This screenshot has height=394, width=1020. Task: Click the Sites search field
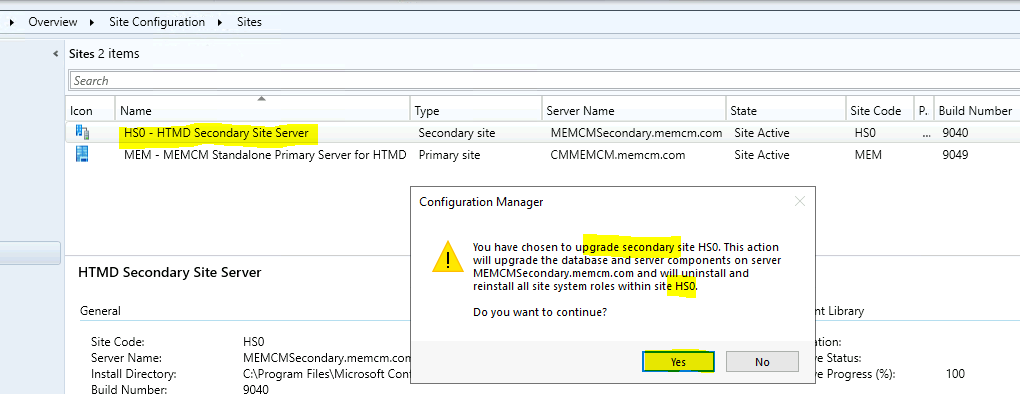pyautogui.click(x=544, y=81)
